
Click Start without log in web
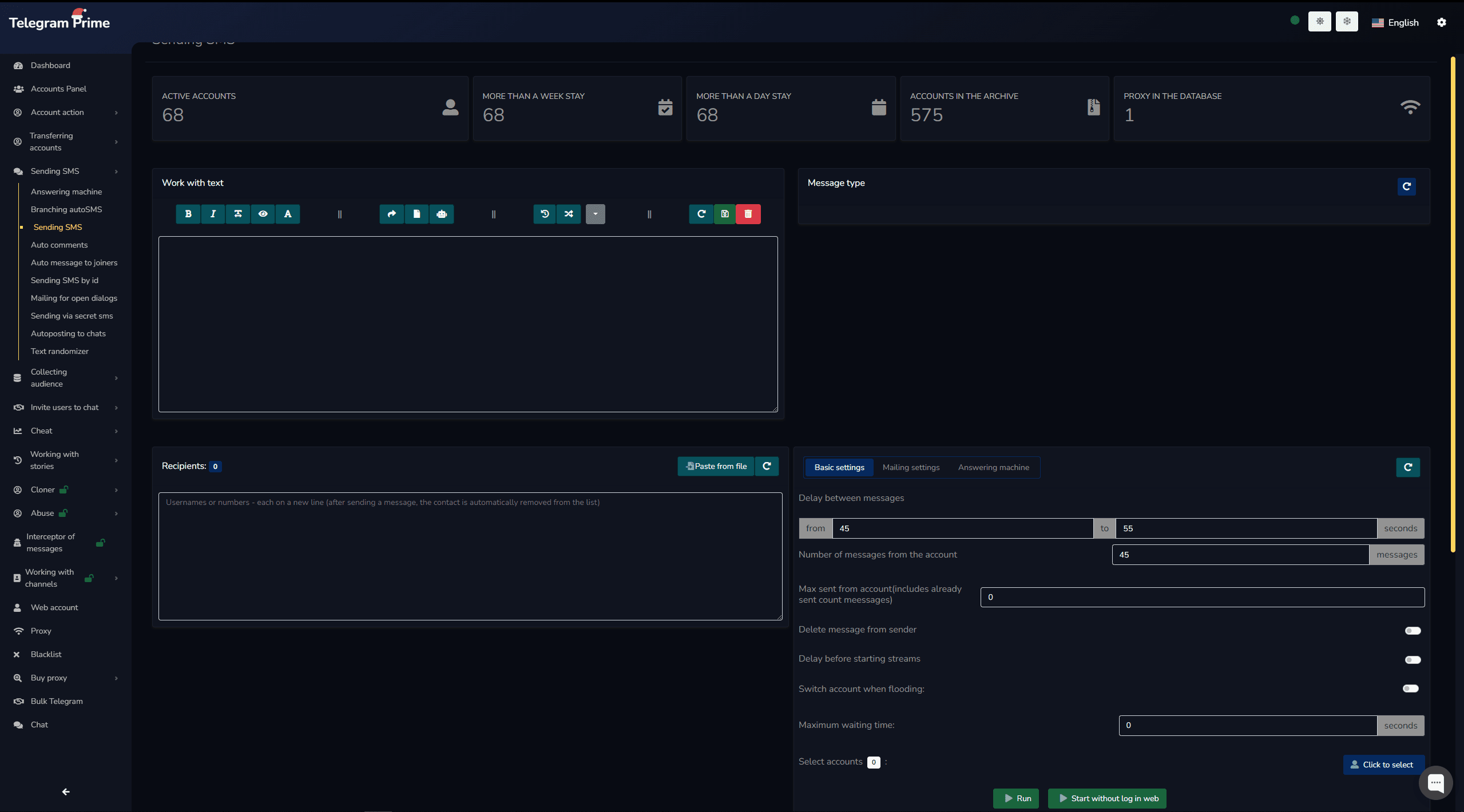1106,798
